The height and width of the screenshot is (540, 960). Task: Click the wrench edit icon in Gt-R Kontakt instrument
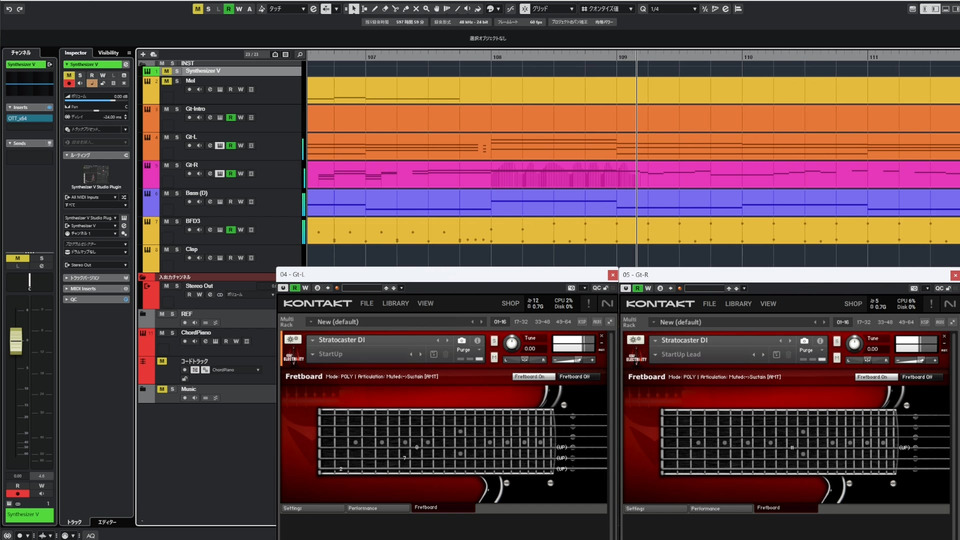[x=635, y=340]
